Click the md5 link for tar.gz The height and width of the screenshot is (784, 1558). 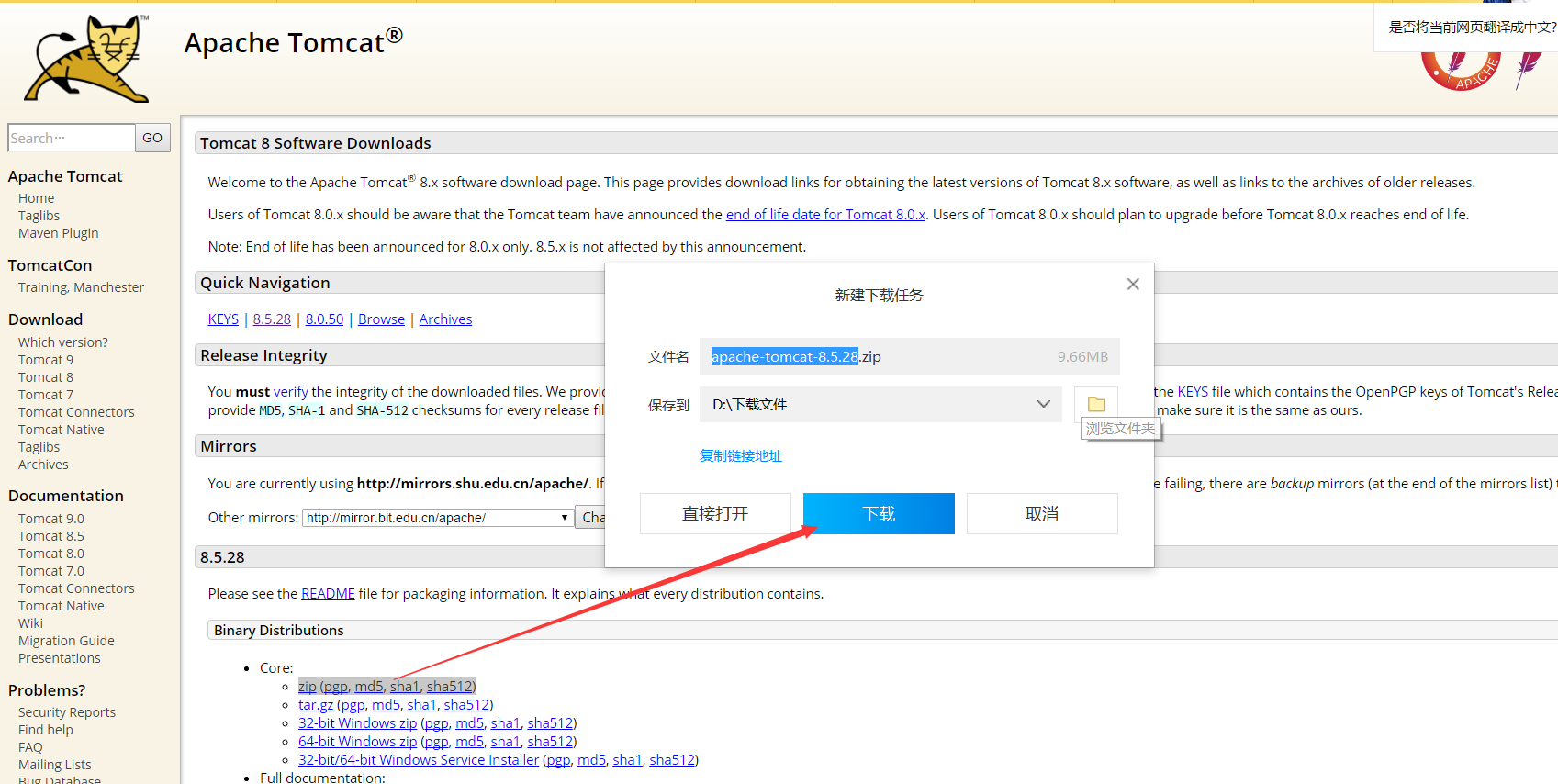click(386, 705)
